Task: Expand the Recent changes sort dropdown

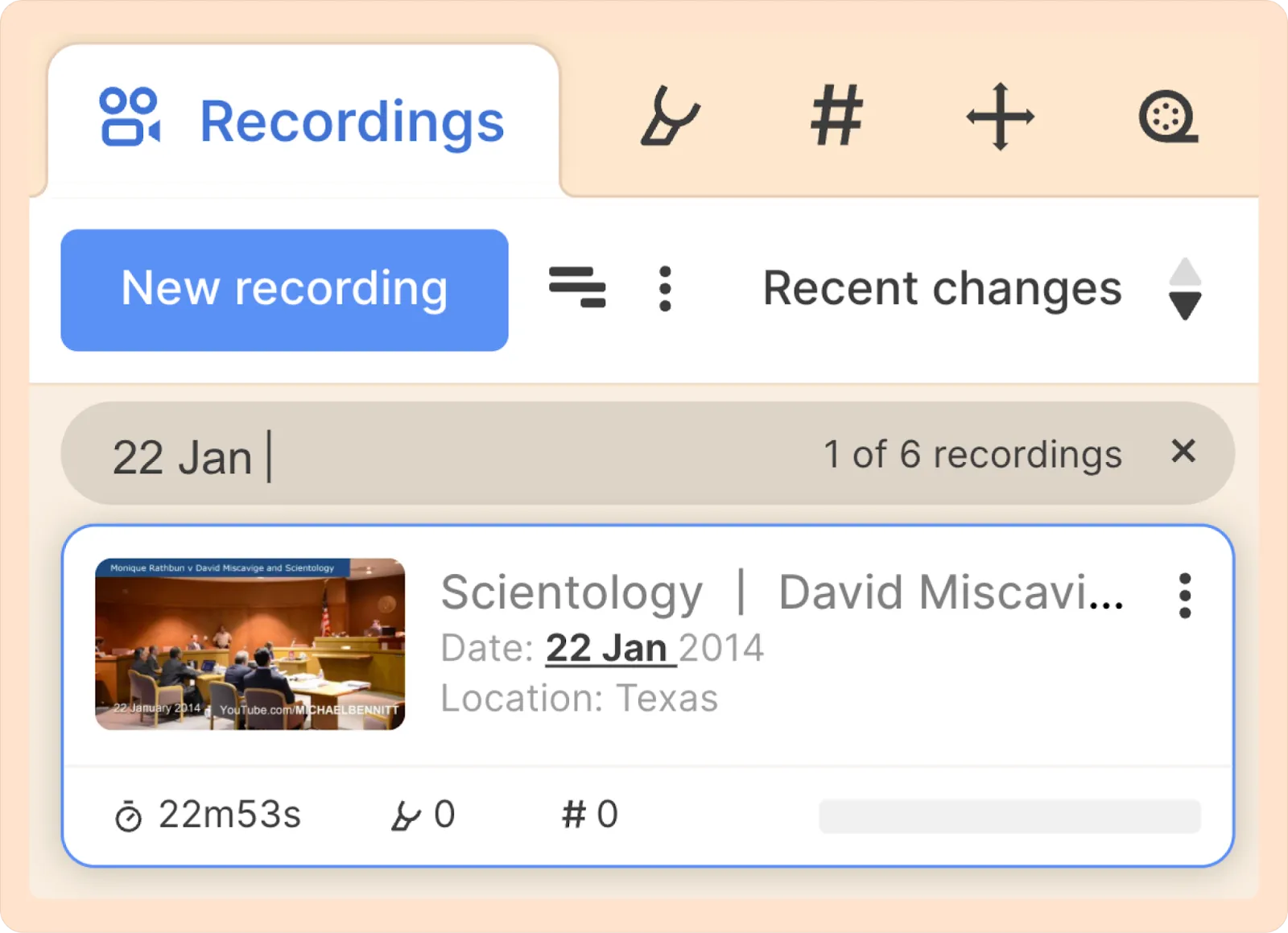Action: (942, 288)
